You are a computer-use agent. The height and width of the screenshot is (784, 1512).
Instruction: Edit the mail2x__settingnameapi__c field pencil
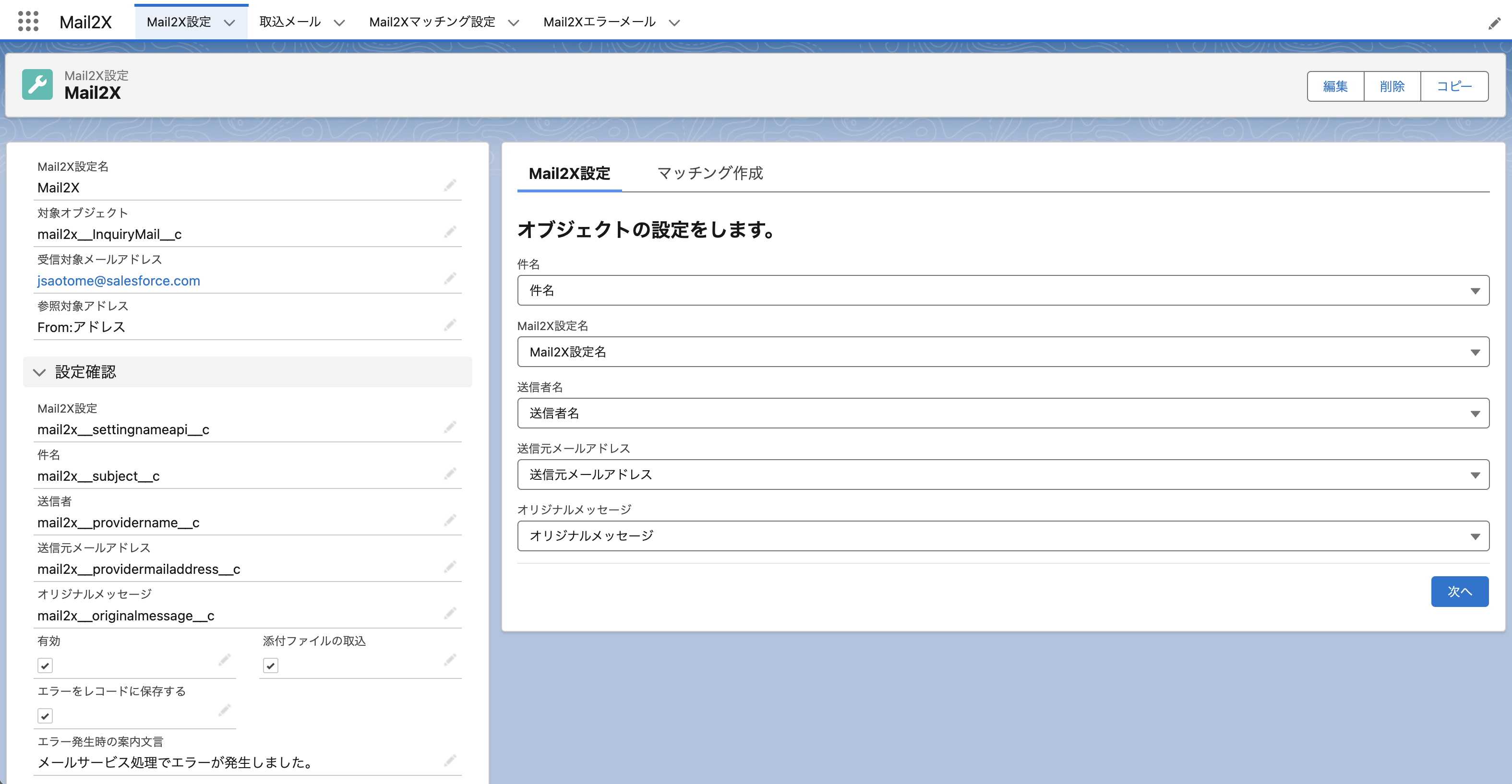click(450, 427)
